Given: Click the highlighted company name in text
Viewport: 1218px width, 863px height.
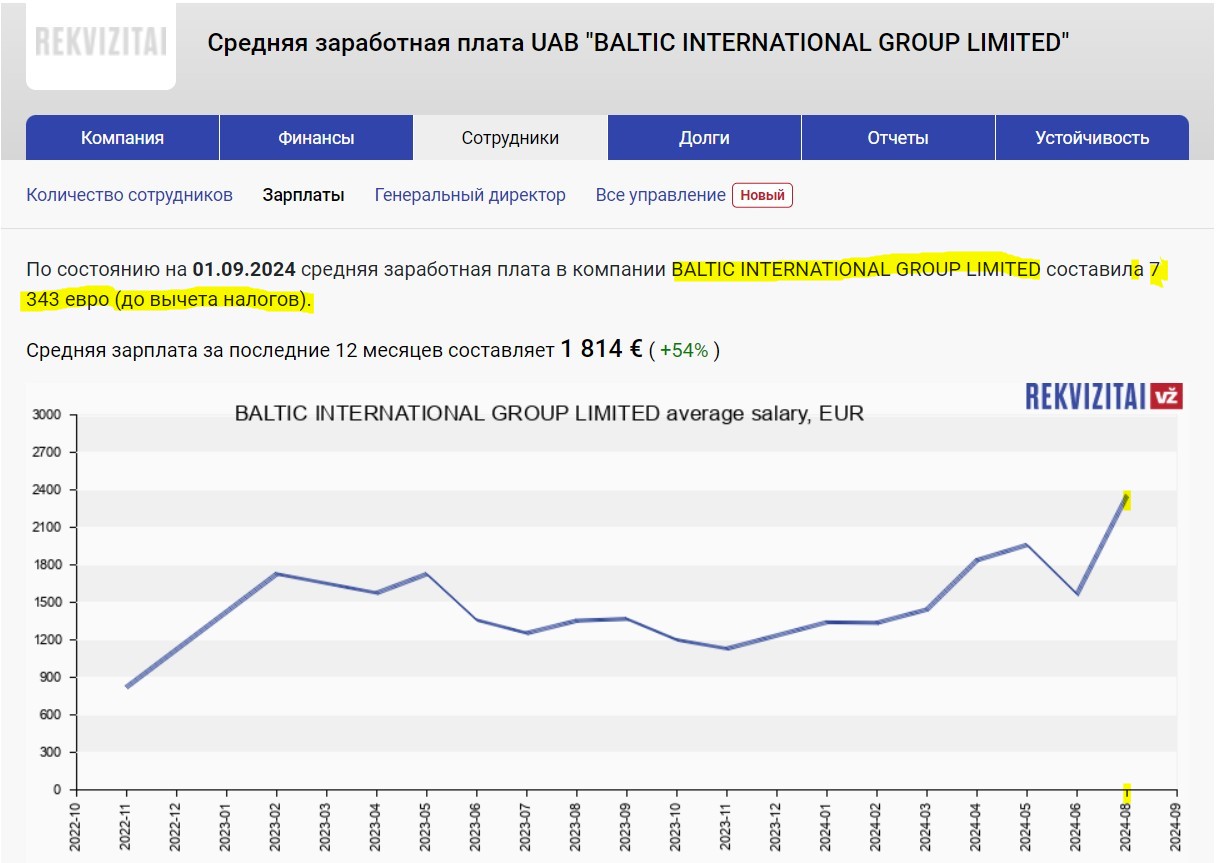Looking at the screenshot, I should [x=855, y=269].
